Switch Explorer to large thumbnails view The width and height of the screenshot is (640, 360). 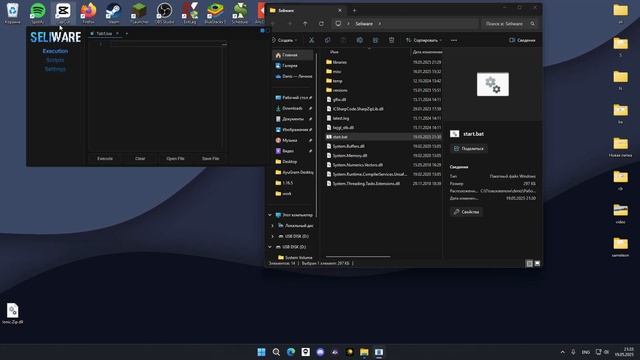[537, 263]
